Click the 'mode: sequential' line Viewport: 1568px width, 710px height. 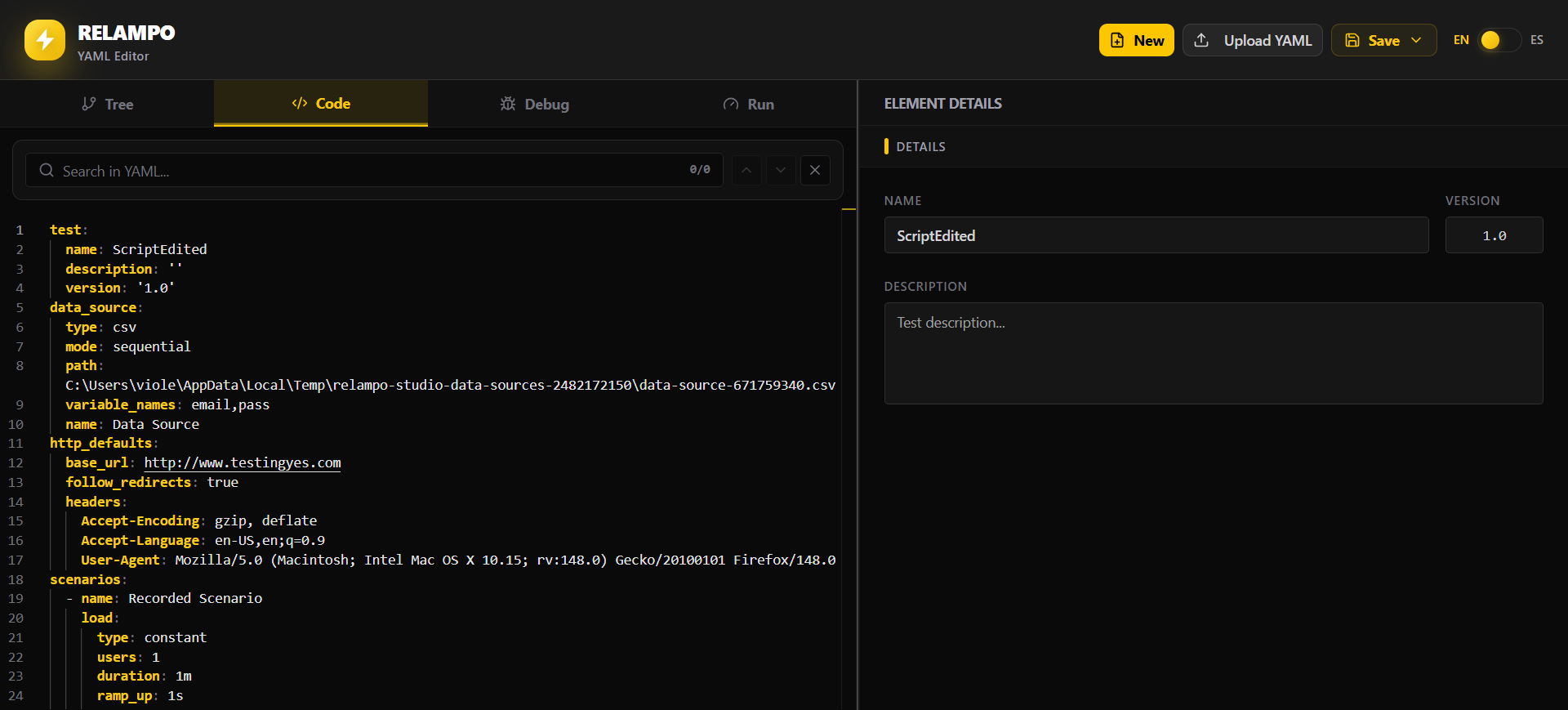coord(128,346)
